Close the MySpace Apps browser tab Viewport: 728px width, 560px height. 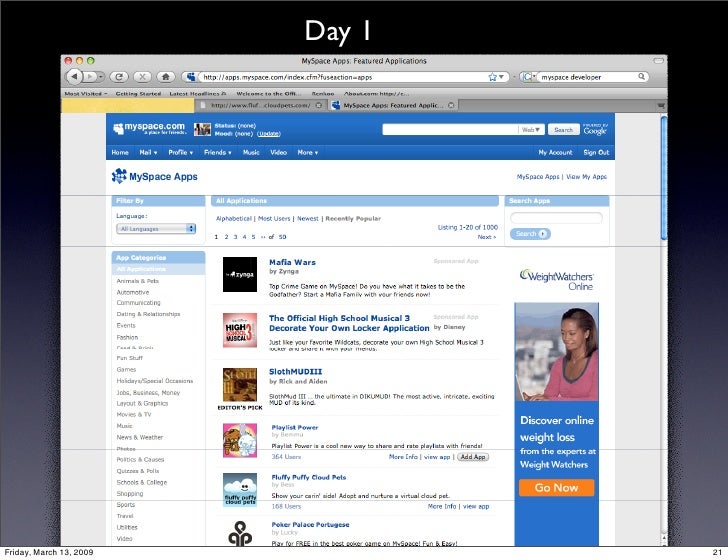click(x=451, y=105)
